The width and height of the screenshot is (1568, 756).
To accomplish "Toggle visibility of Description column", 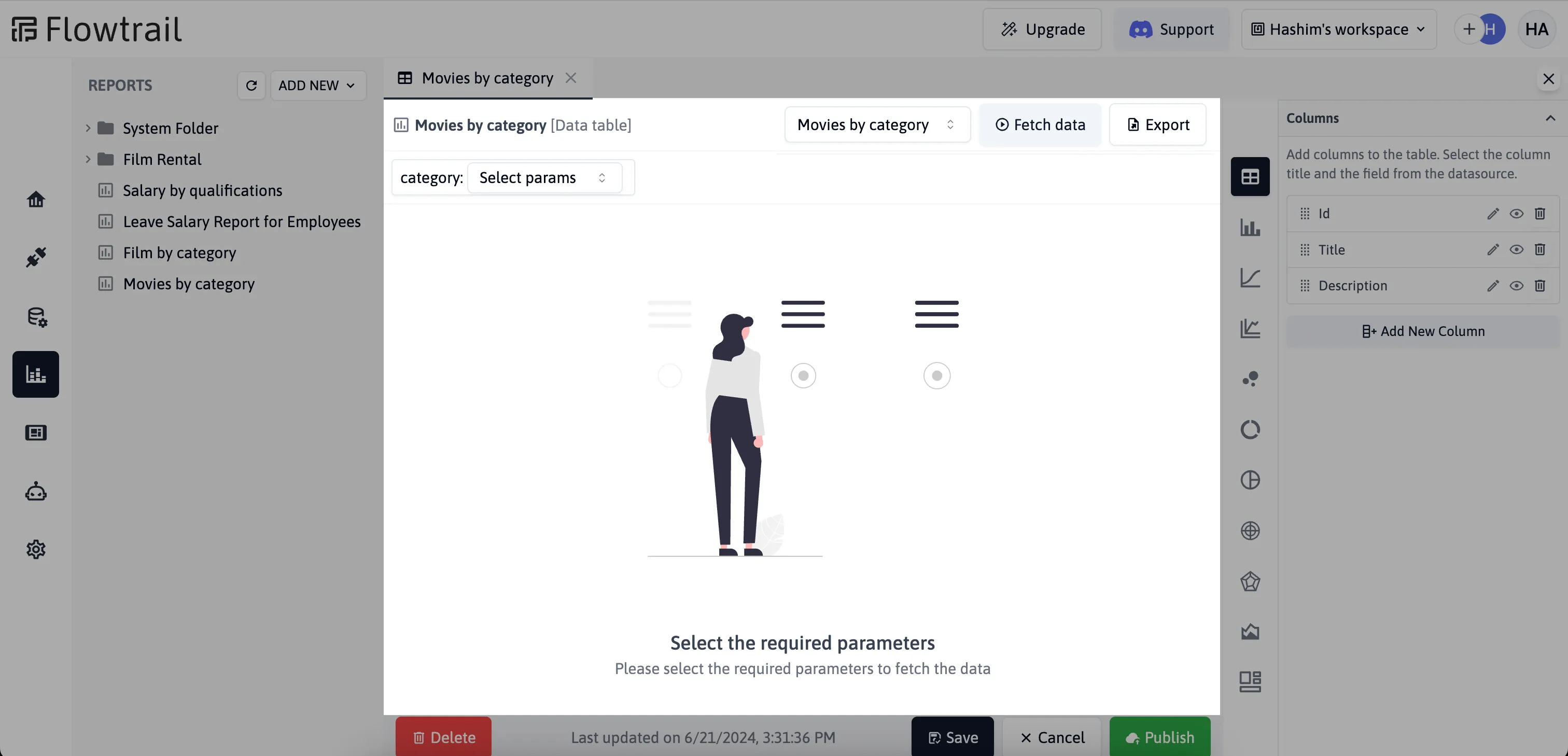I will click(1516, 286).
